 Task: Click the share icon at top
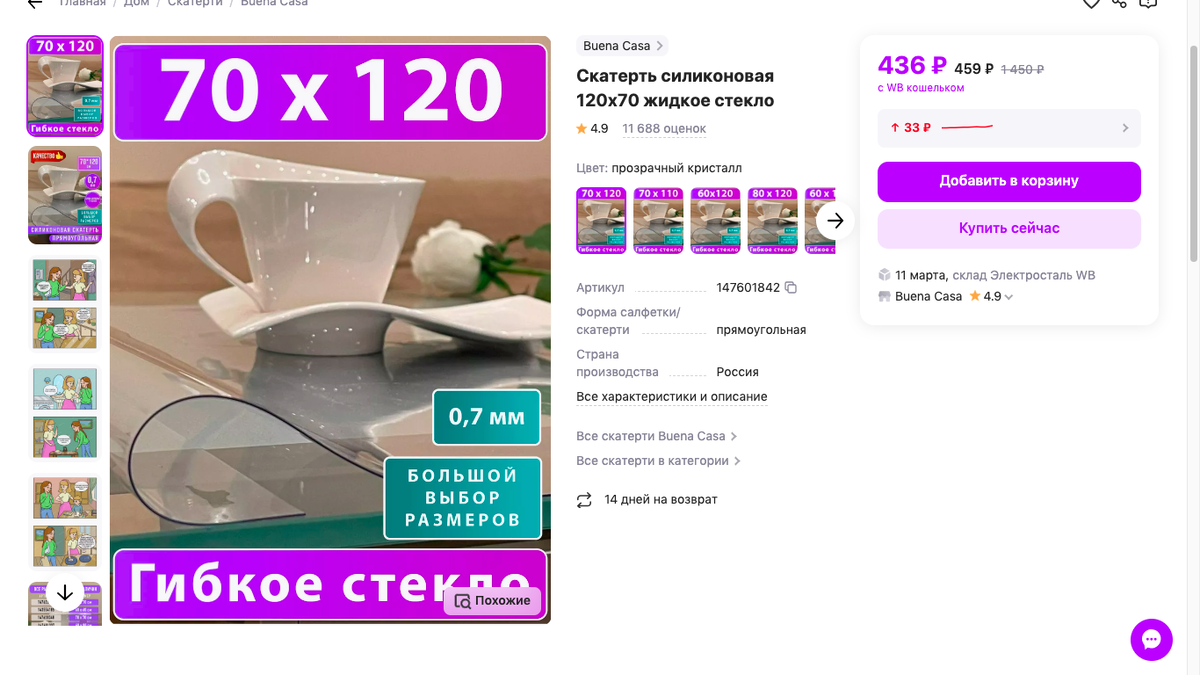(1119, 4)
